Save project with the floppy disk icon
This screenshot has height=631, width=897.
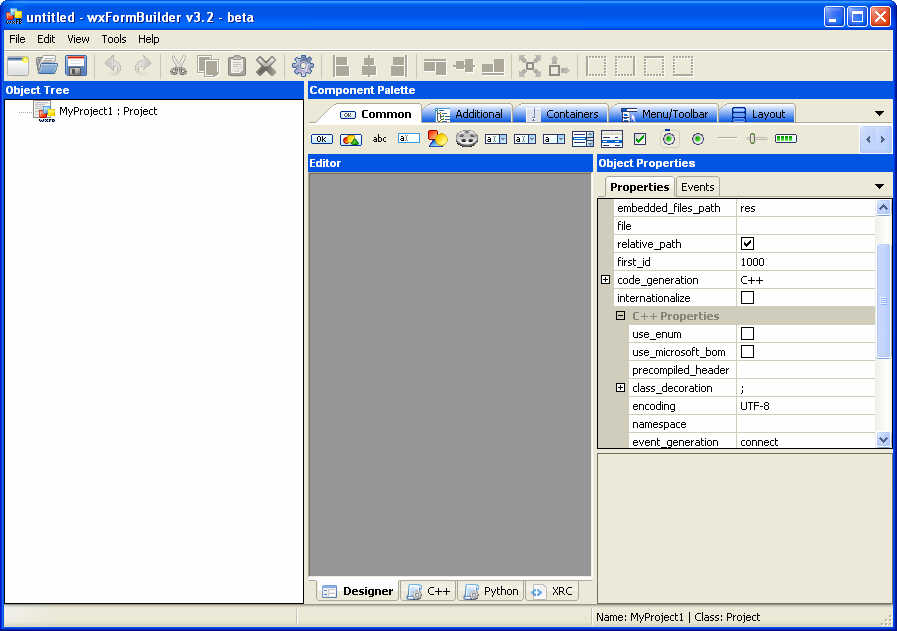tap(76, 66)
